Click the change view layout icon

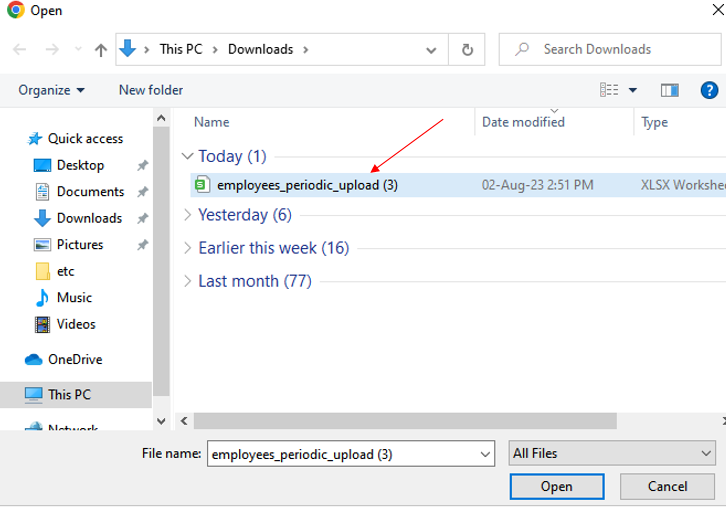pyautogui.click(x=609, y=90)
